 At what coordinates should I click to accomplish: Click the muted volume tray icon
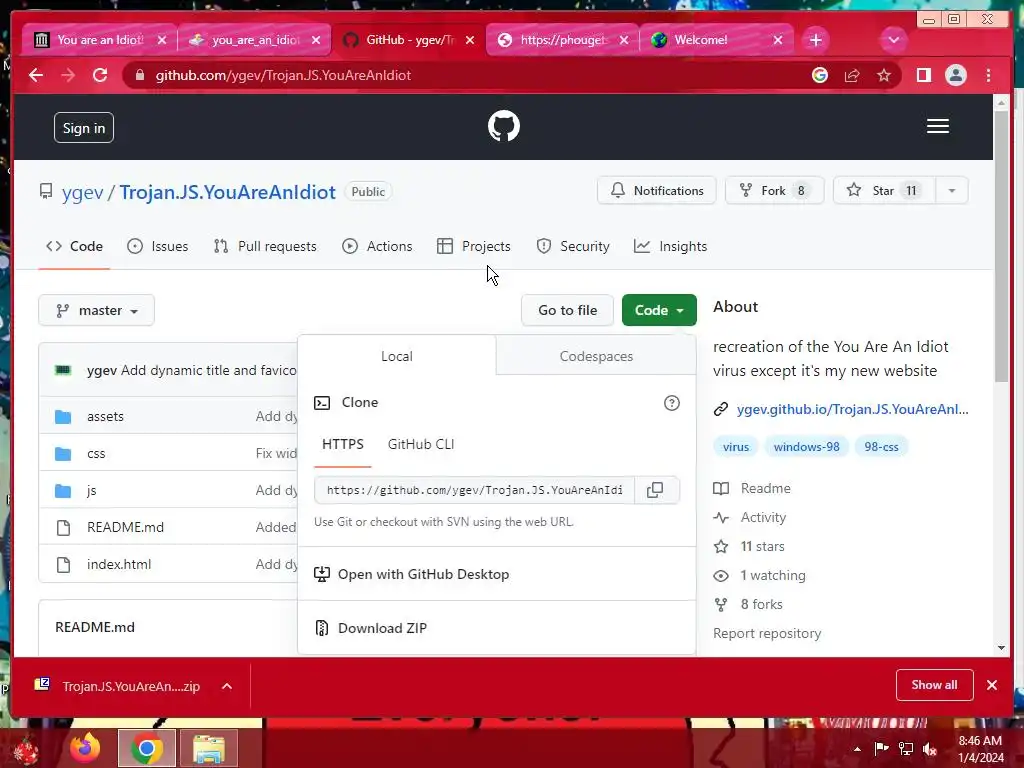929,749
